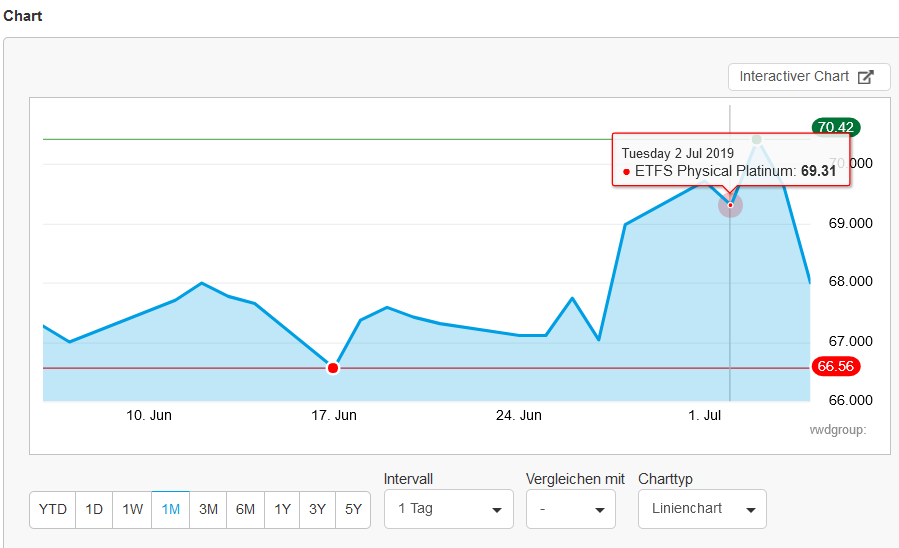Click the vwdgroup attribution text
The image size is (899, 548).
click(x=837, y=429)
